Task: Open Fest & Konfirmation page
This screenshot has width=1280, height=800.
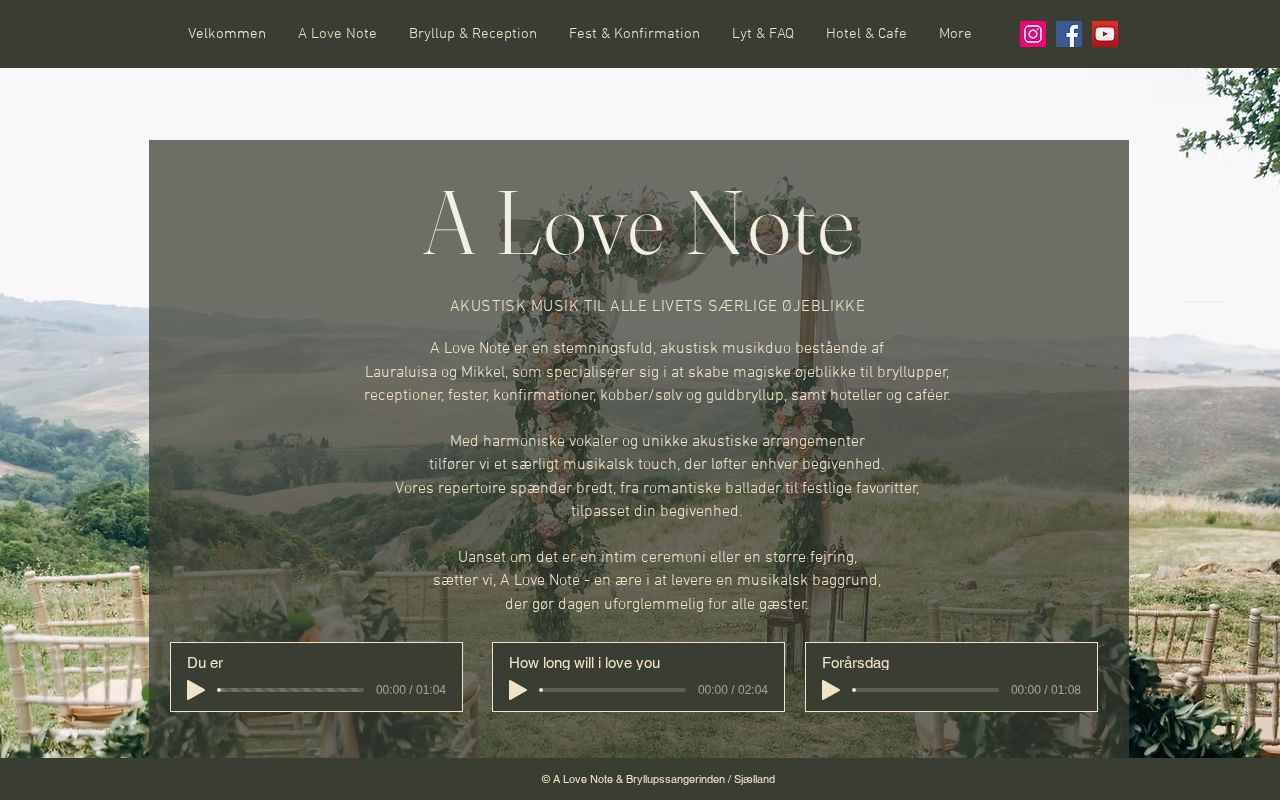Action: point(634,34)
